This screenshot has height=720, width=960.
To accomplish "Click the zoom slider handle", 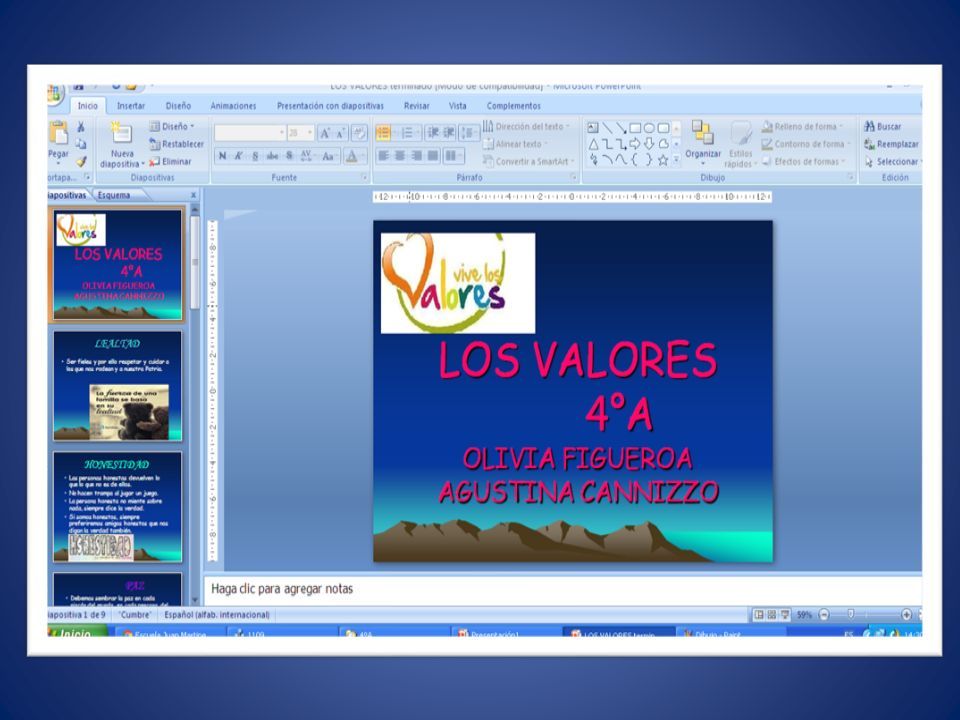I will 850,614.
